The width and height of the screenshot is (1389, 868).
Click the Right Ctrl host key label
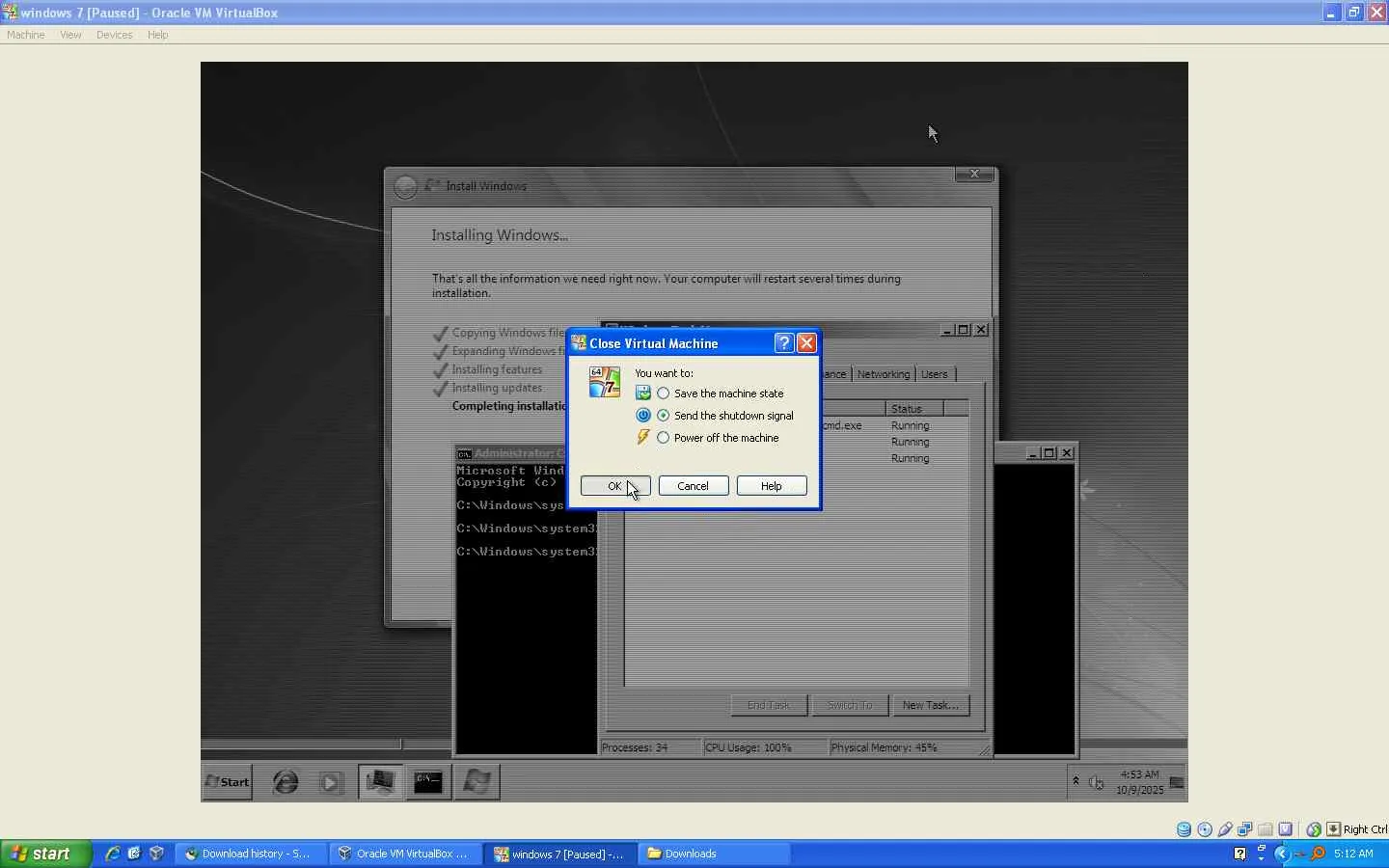(1365, 829)
